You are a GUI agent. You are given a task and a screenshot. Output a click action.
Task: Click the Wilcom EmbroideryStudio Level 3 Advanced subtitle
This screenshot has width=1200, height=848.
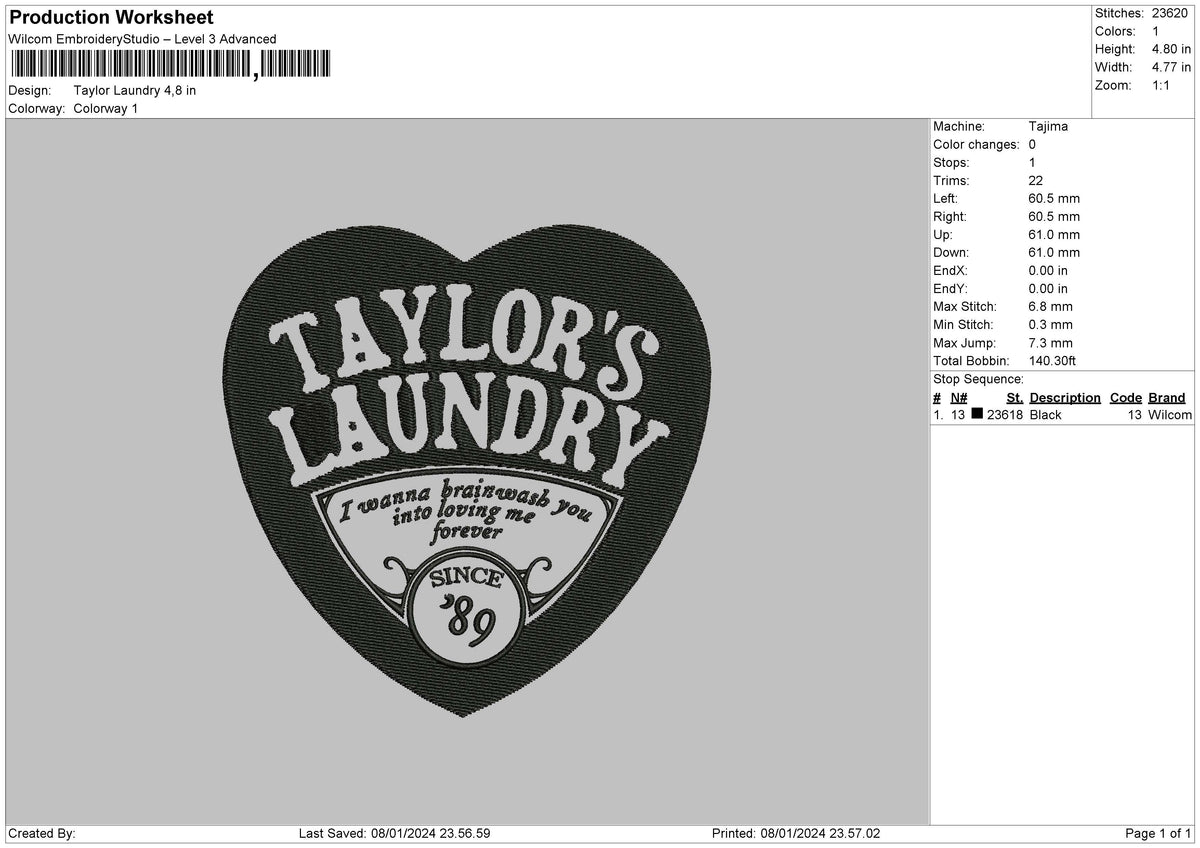point(140,39)
